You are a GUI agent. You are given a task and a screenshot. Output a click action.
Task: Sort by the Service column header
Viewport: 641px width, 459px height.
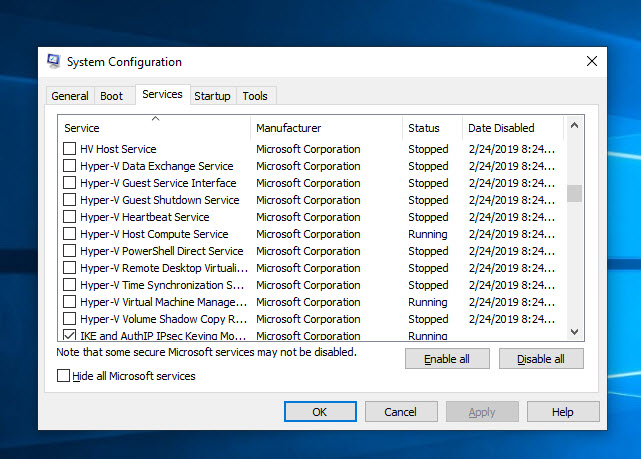coord(154,128)
